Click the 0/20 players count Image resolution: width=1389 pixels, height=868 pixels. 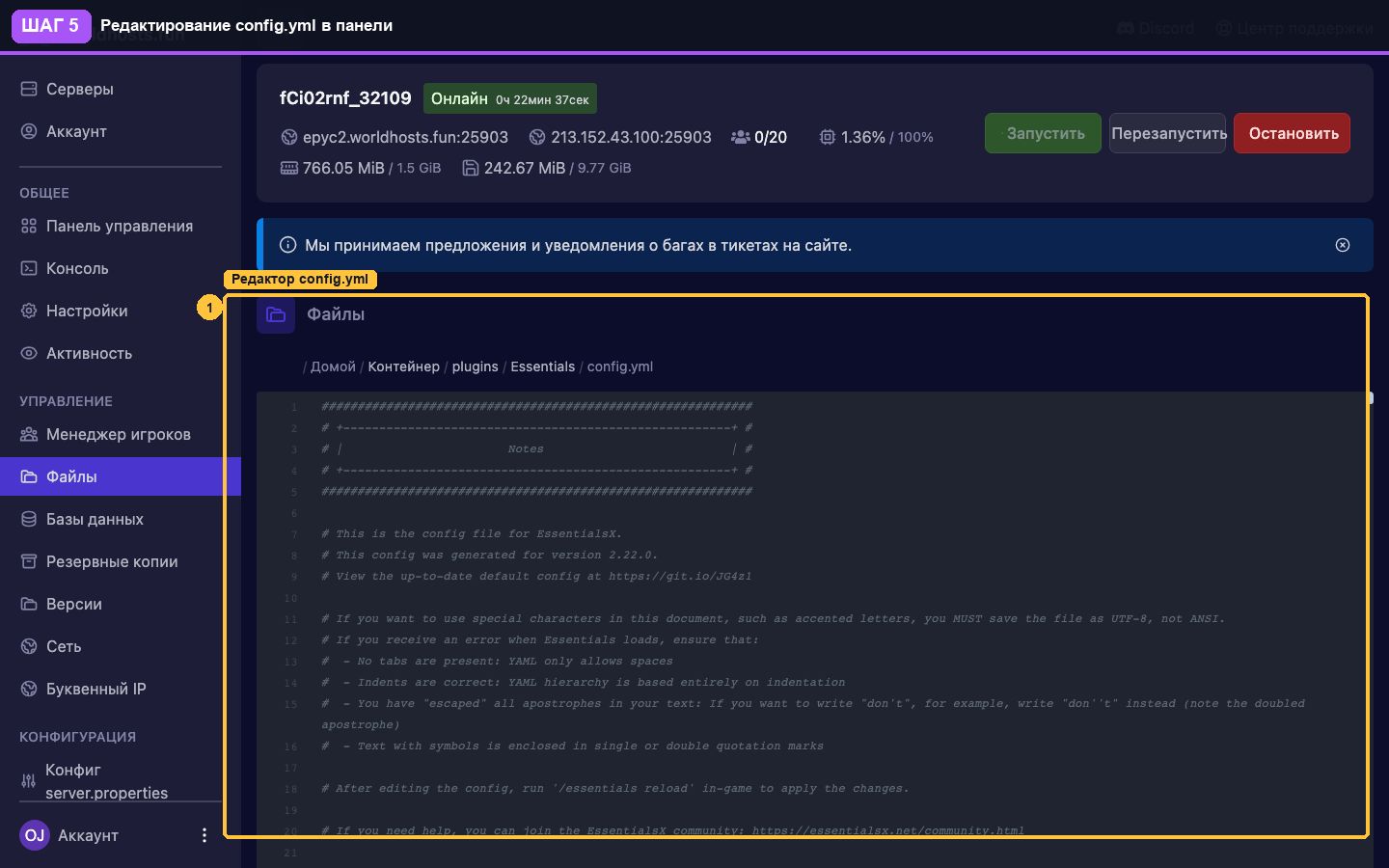click(x=771, y=137)
